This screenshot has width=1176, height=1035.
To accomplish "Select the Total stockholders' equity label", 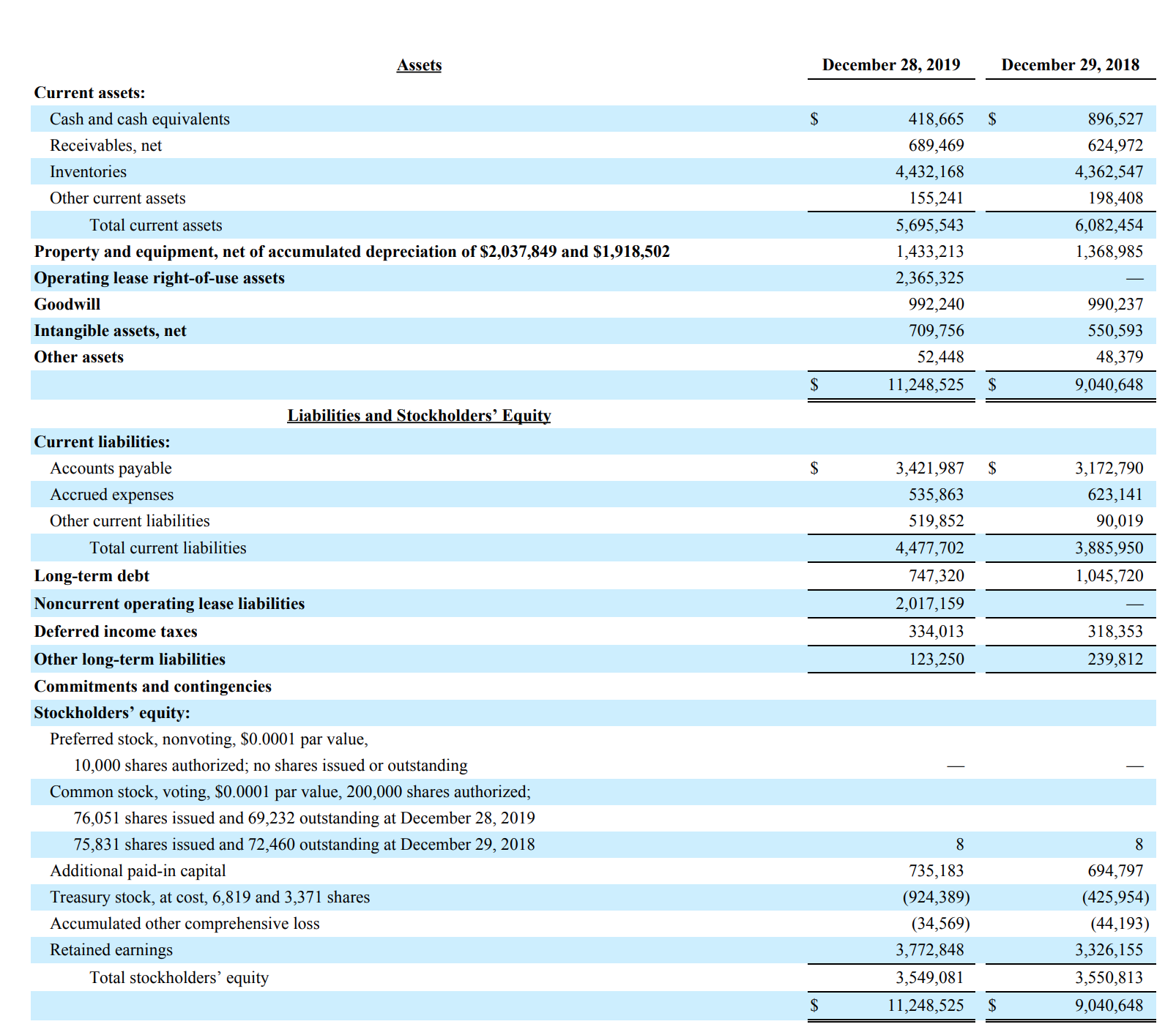I will [179, 978].
